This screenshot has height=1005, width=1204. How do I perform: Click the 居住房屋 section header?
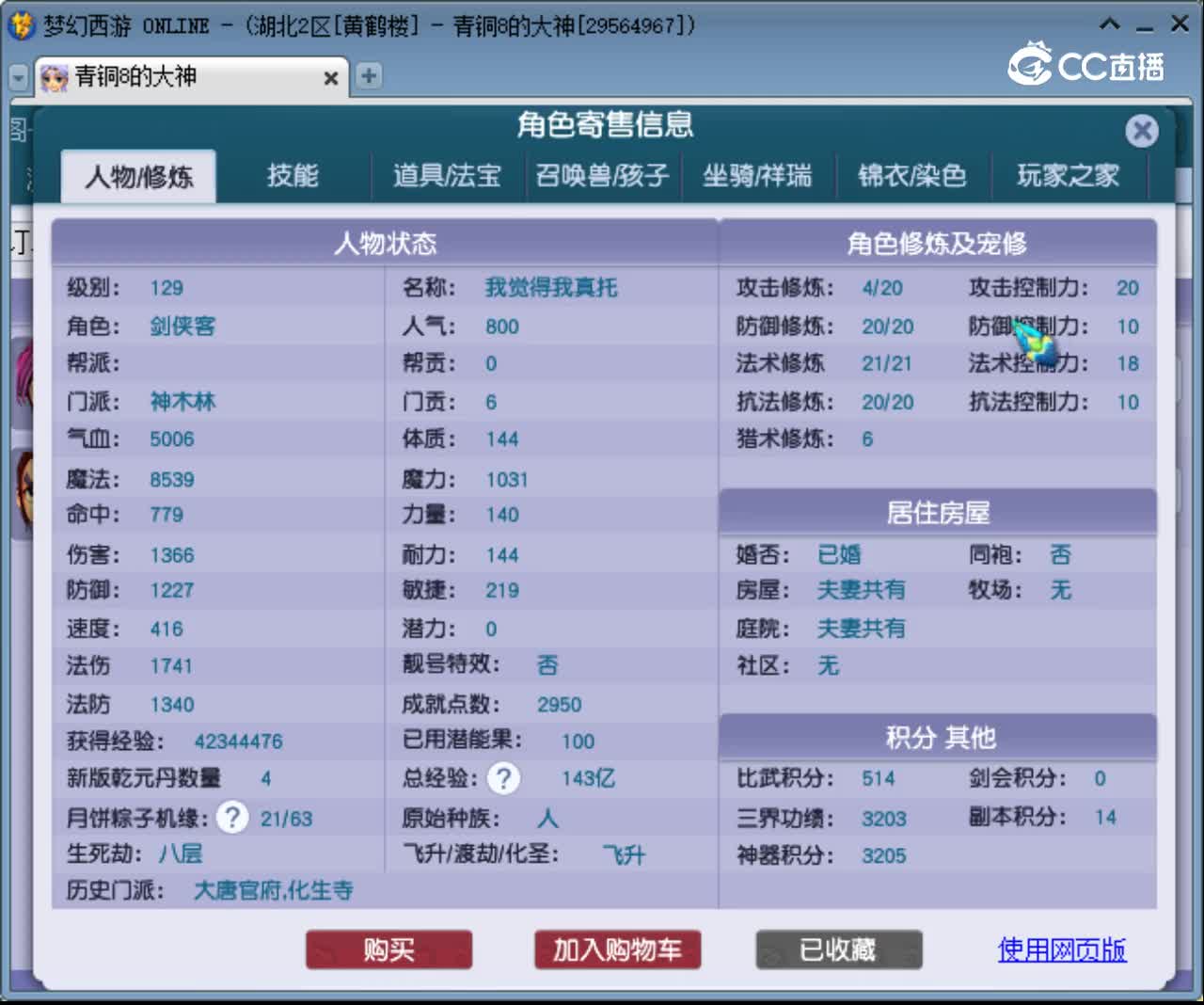(938, 513)
